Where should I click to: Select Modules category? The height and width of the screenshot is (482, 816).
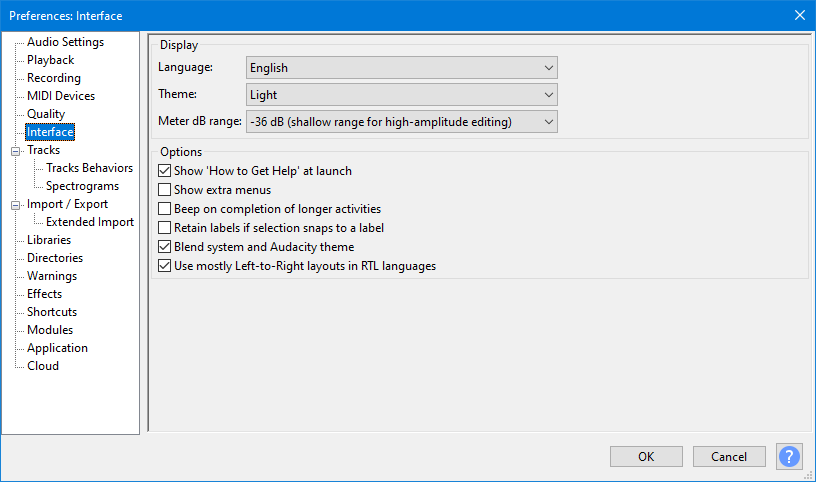coord(50,329)
